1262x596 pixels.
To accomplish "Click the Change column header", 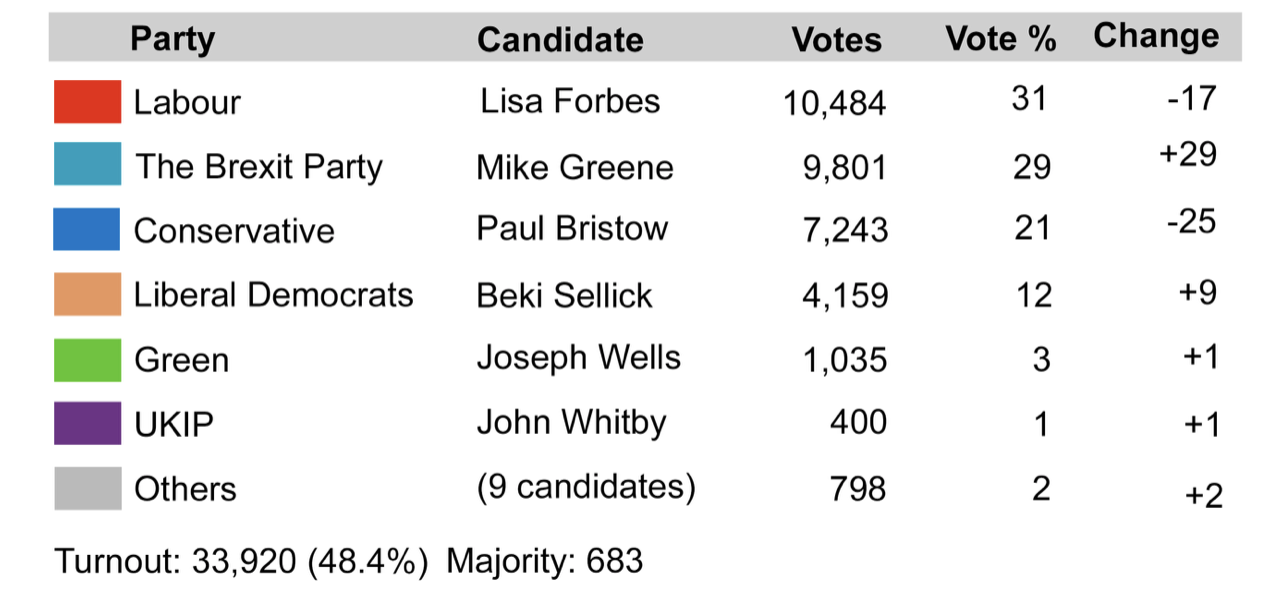I will tap(1156, 36).
